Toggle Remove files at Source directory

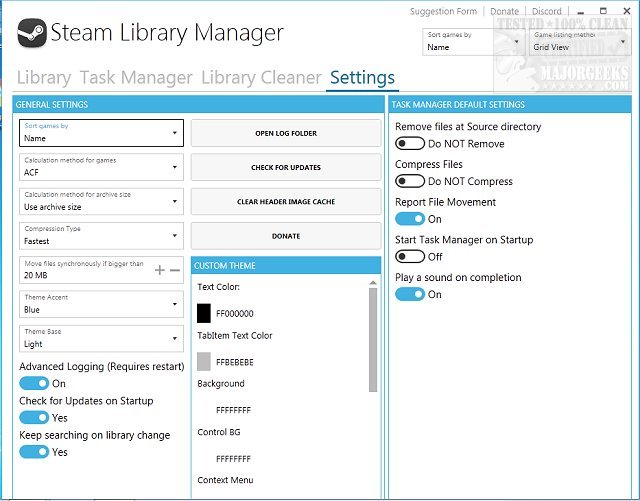(x=410, y=144)
